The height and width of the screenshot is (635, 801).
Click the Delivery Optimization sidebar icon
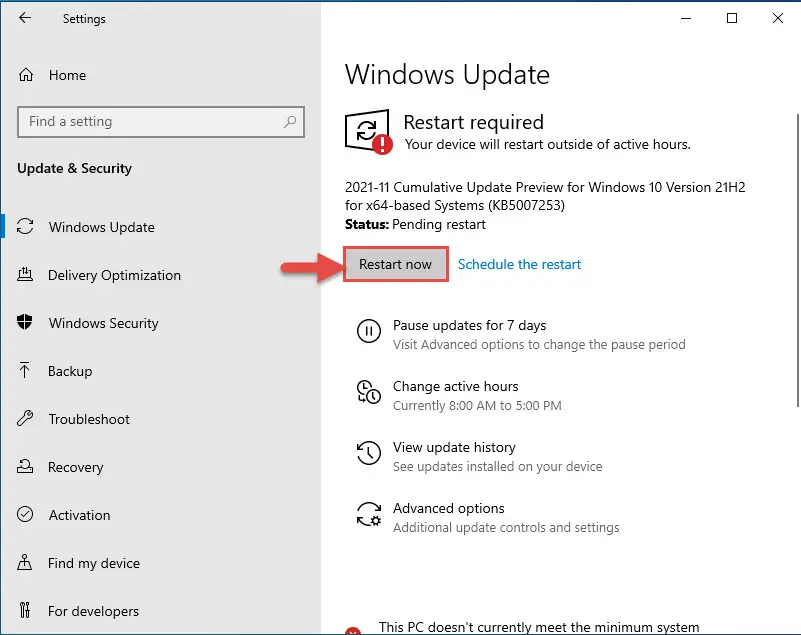point(25,275)
